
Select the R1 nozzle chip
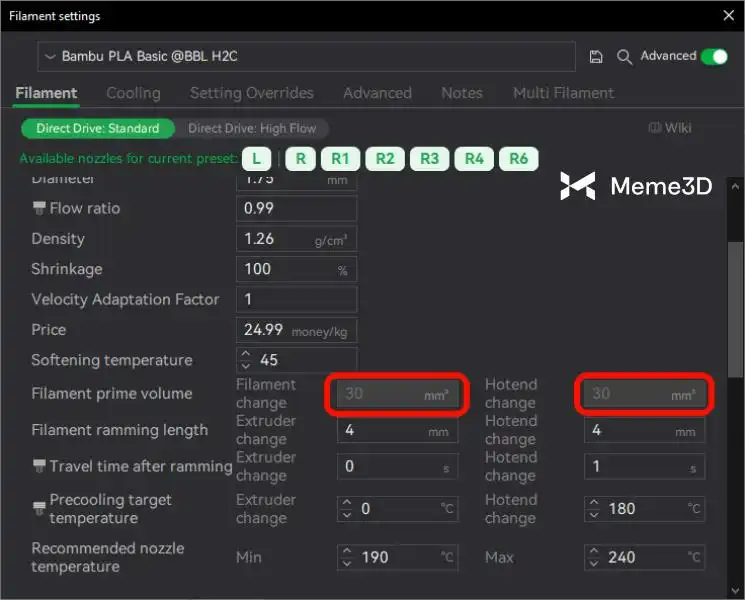pyautogui.click(x=340, y=158)
